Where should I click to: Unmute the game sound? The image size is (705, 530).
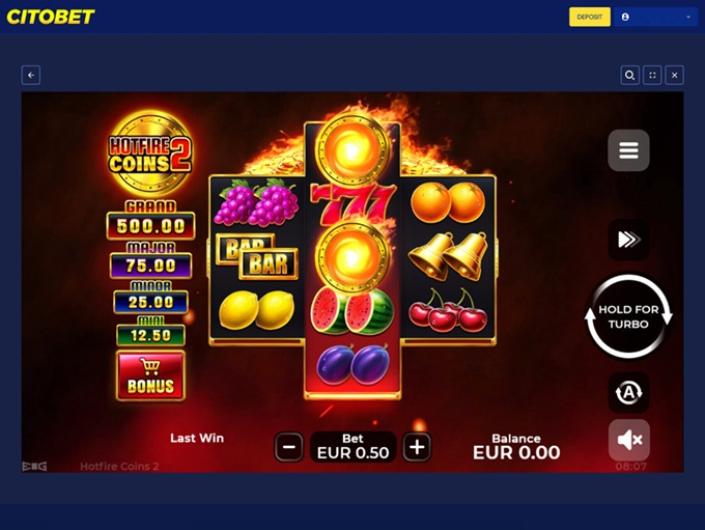(629, 440)
